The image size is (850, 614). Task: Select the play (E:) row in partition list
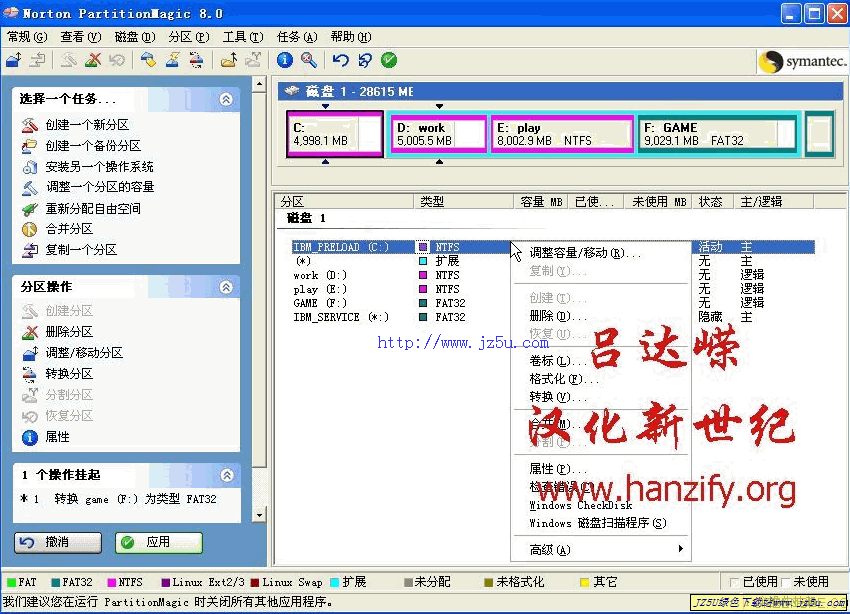click(x=553, y=289)
